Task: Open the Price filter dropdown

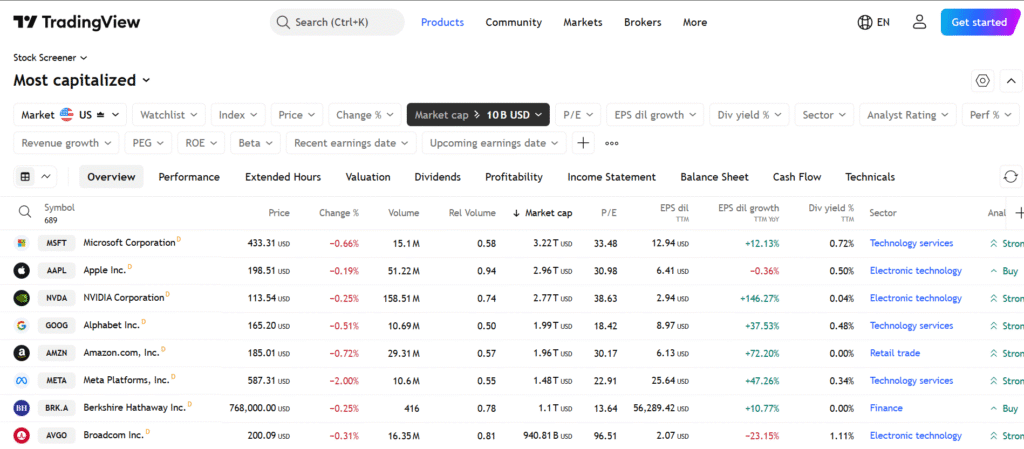Action: tap(296, 115)
